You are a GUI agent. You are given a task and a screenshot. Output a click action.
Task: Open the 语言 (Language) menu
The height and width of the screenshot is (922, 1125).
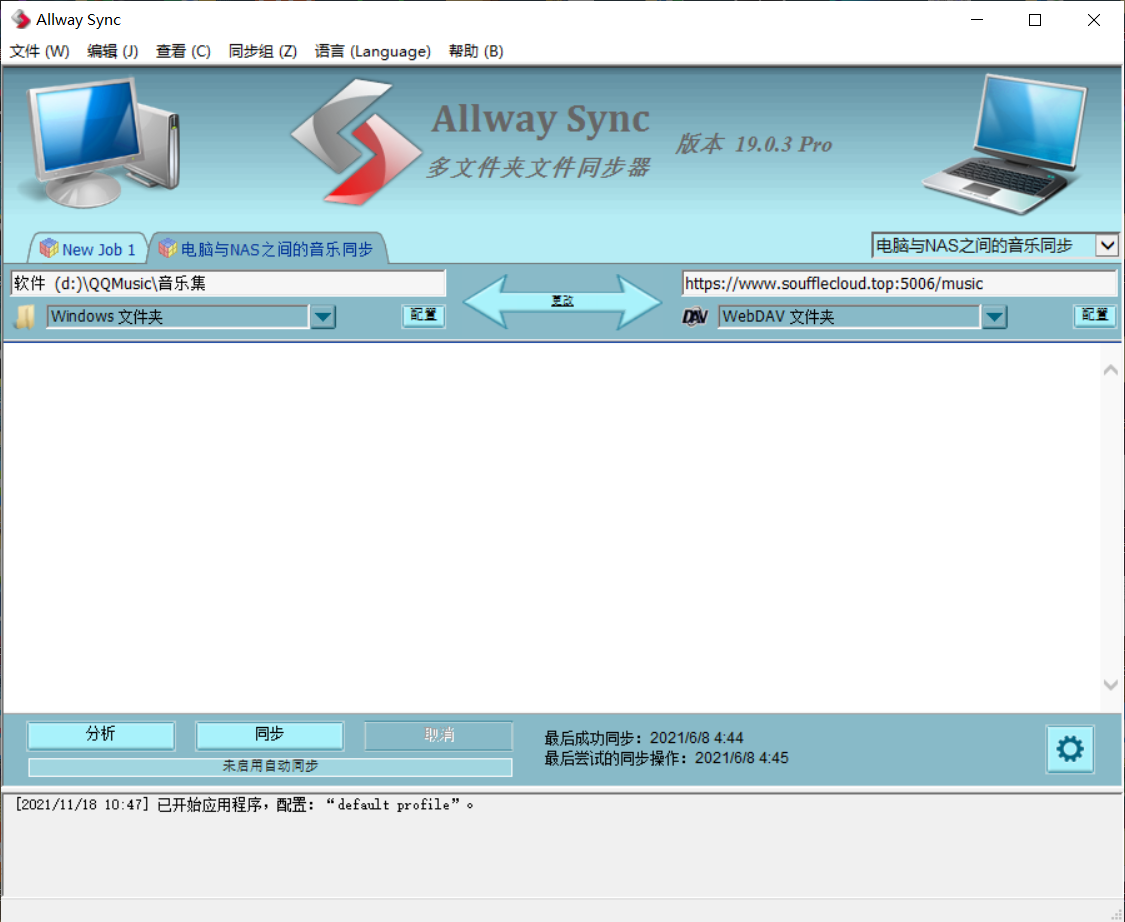tap(372, 51)
